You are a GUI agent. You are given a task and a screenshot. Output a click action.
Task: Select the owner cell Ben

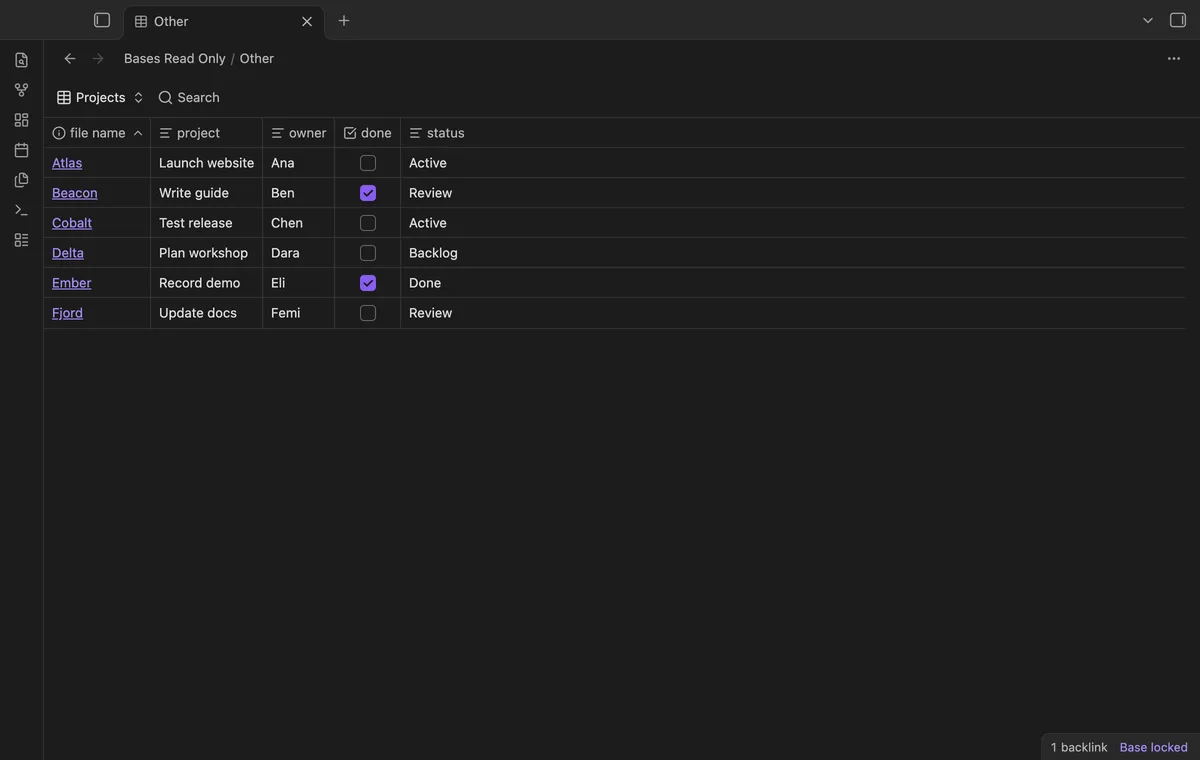coord(299,193)
